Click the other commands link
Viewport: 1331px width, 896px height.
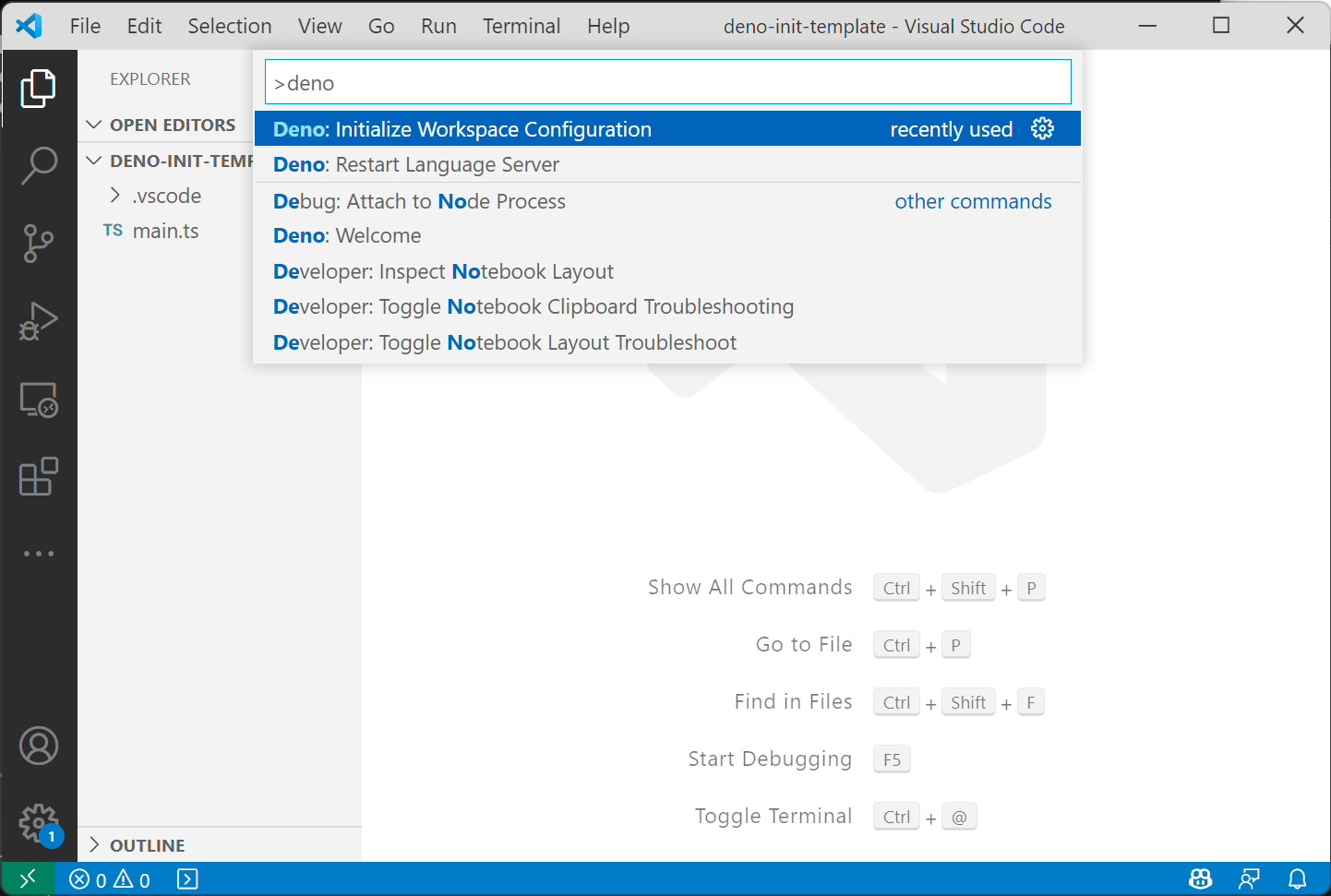(973, 201)
